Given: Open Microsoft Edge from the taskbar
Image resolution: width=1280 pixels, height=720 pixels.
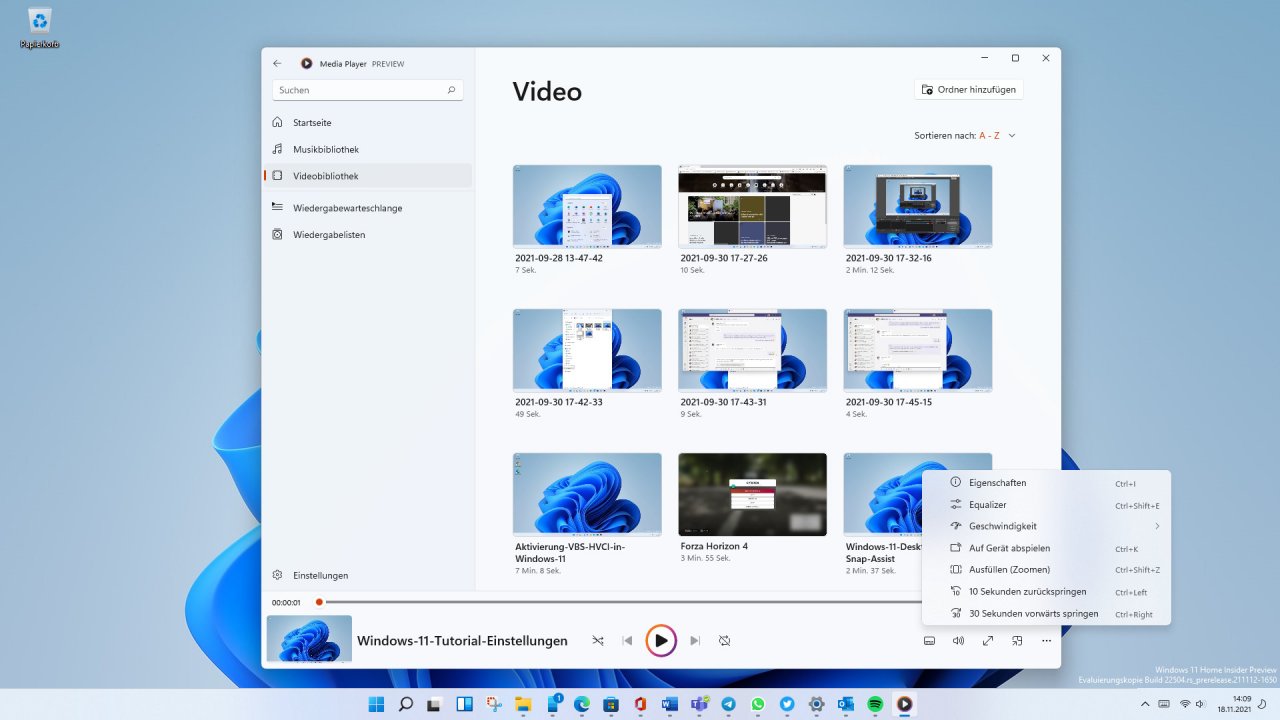Looking at the screenshot, I should coord(582,704).
